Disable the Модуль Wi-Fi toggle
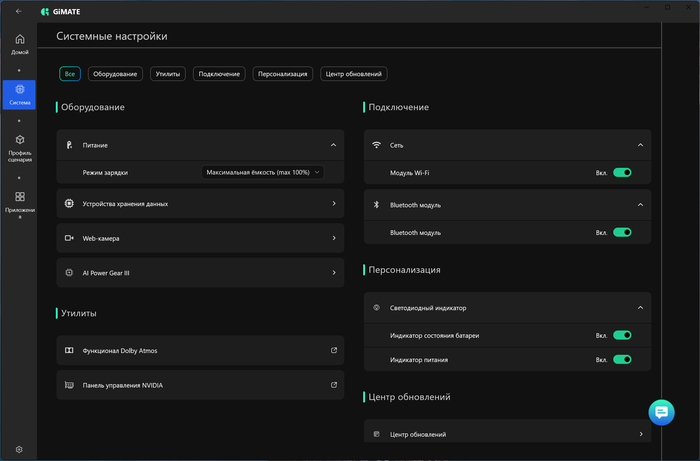 [x=622, y=173]
